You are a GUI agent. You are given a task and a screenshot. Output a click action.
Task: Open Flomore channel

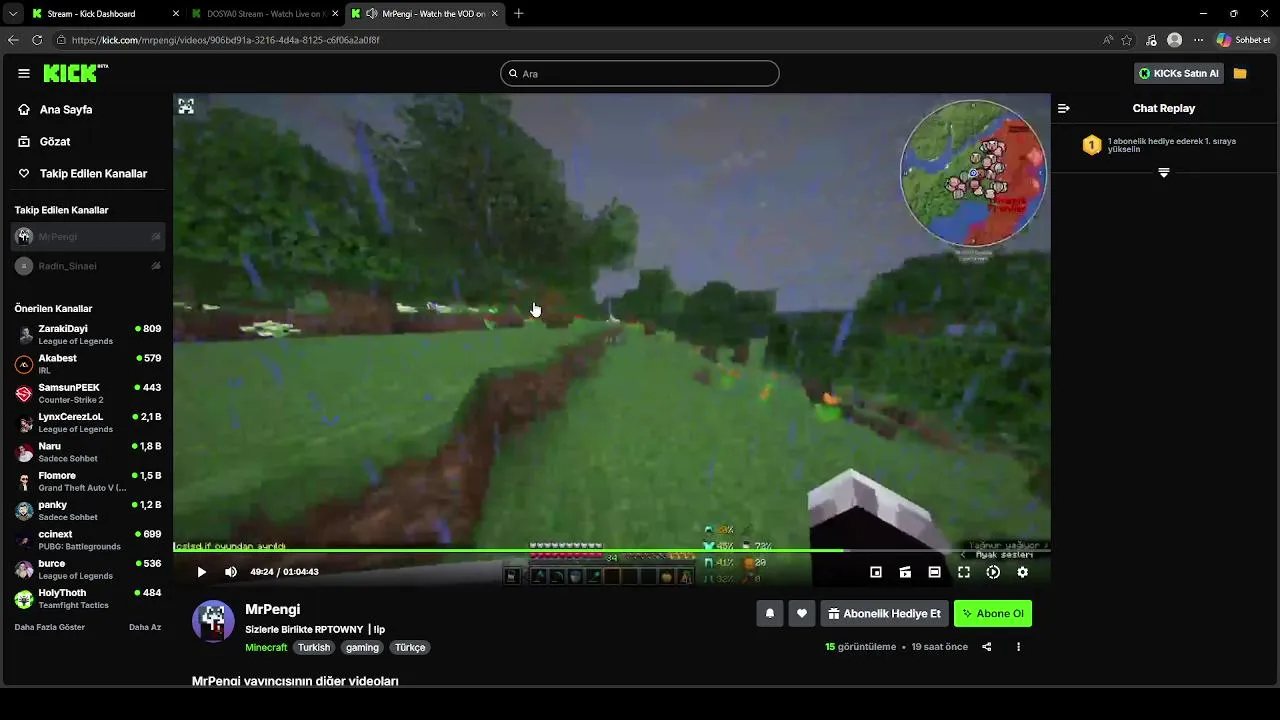point(88,481)
